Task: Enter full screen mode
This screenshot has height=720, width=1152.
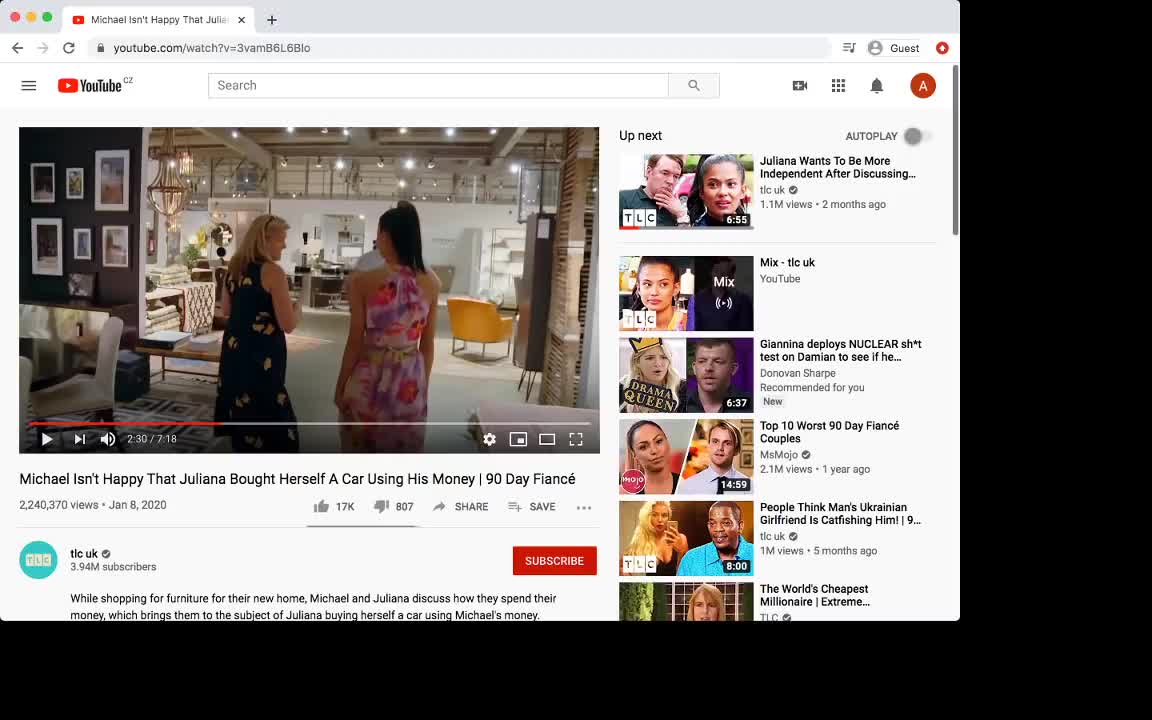Action: click(576, 439)
